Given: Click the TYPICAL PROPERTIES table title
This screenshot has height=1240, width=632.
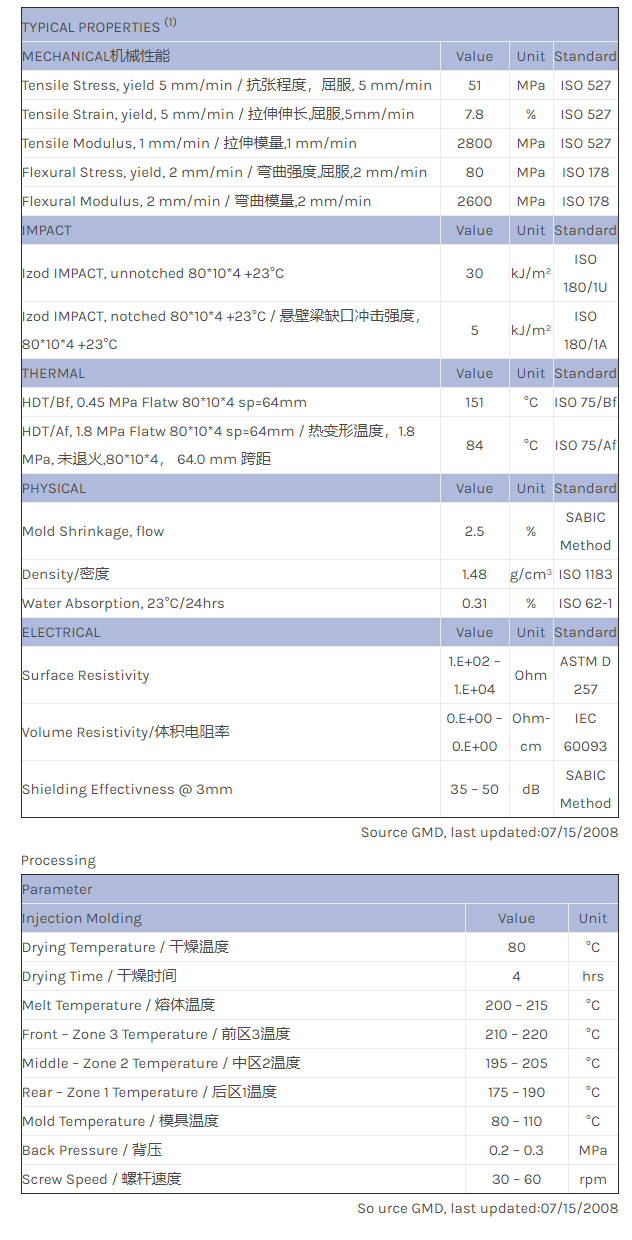Looking at the screenshot, I should click(x=90, y=27).
